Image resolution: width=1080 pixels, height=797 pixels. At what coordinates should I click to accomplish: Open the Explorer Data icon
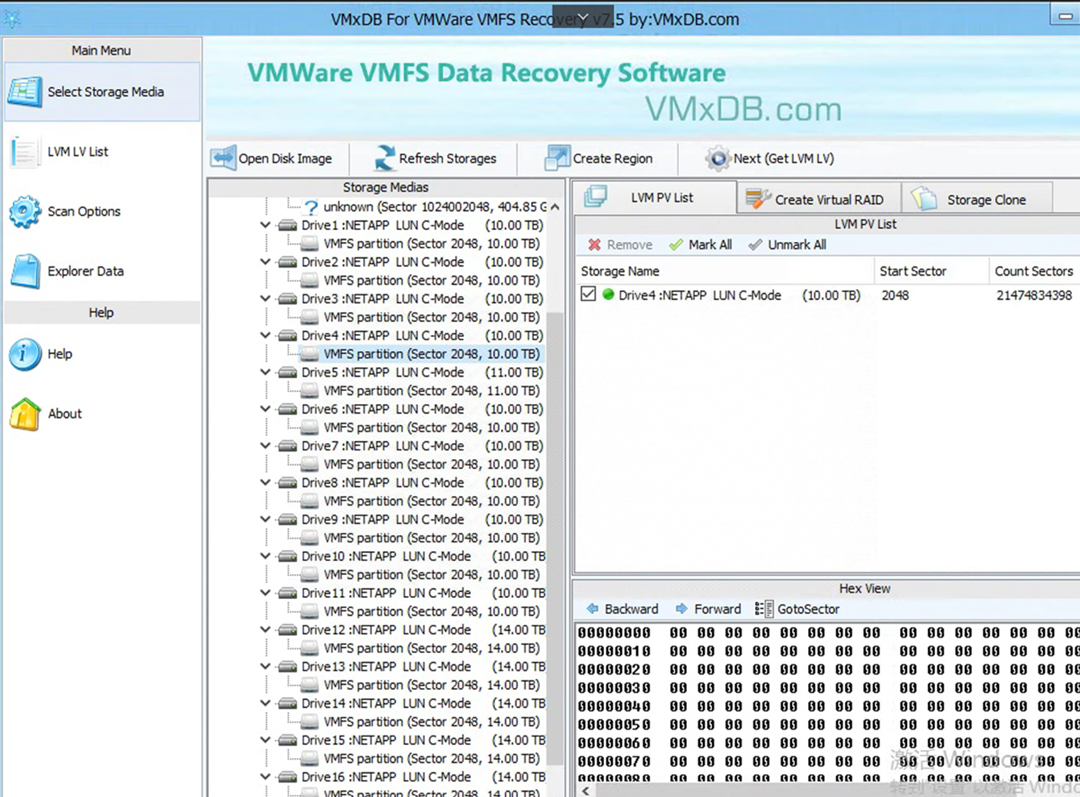tap(25, 271)
